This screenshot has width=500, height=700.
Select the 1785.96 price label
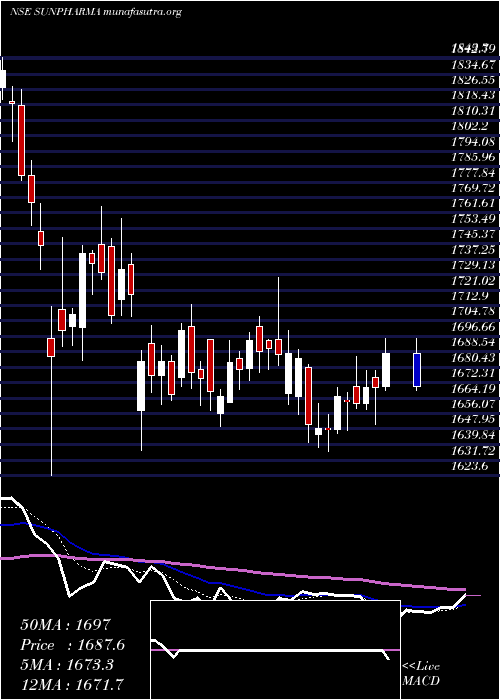click(x=473, y=157)
